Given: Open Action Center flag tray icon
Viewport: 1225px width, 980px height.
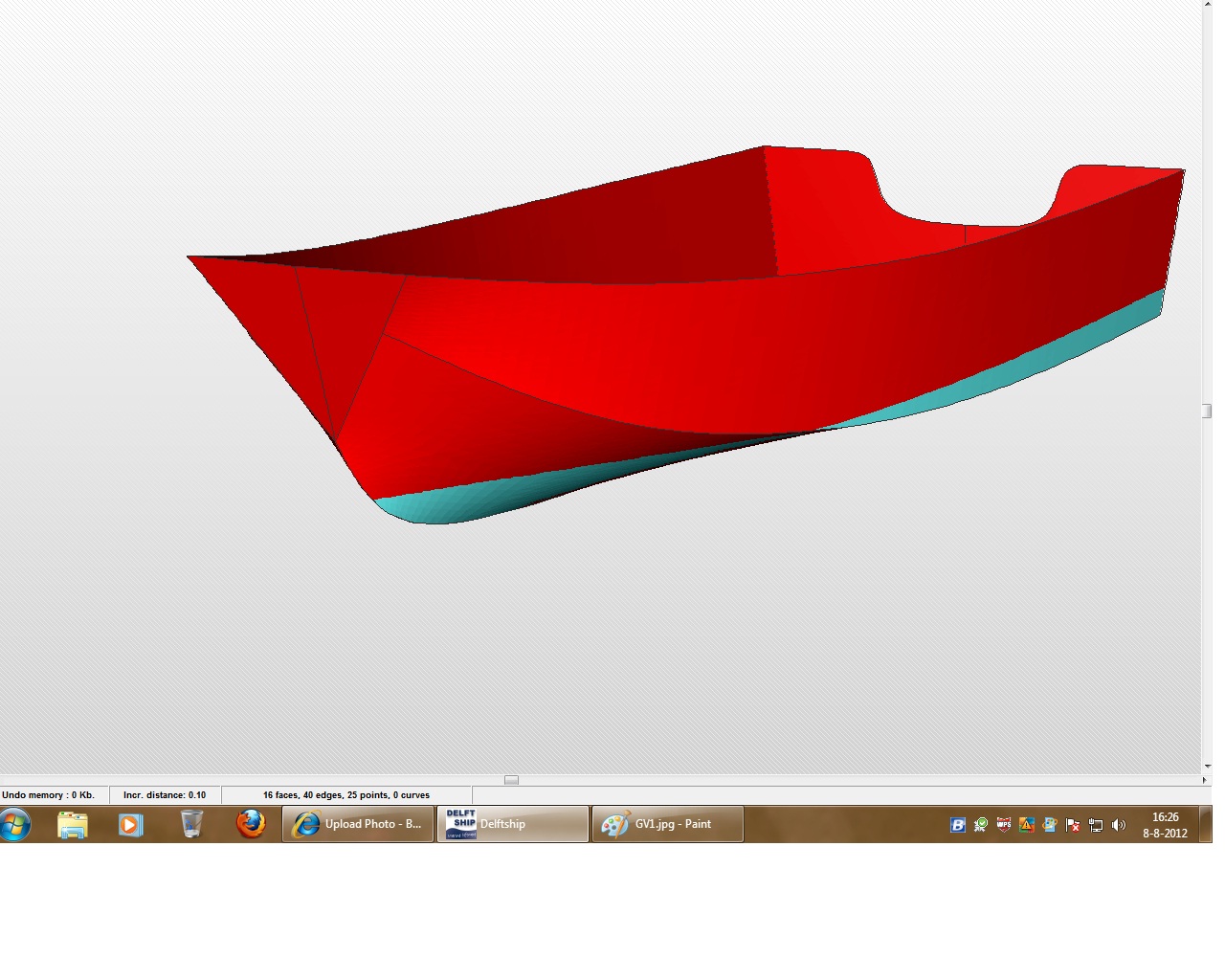Looking at the screenshot, I should pyautogui.click(x=1073, y=825).
